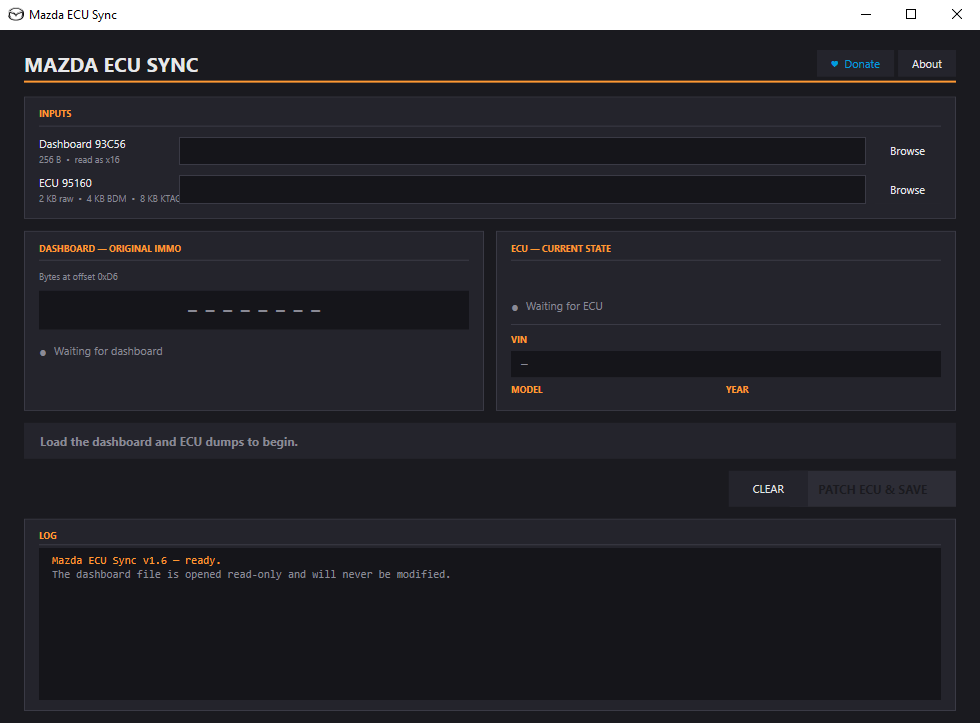Browse for the ECU 95160 file
The height and width of the screenshot is (723, 980).
[907, 190]
